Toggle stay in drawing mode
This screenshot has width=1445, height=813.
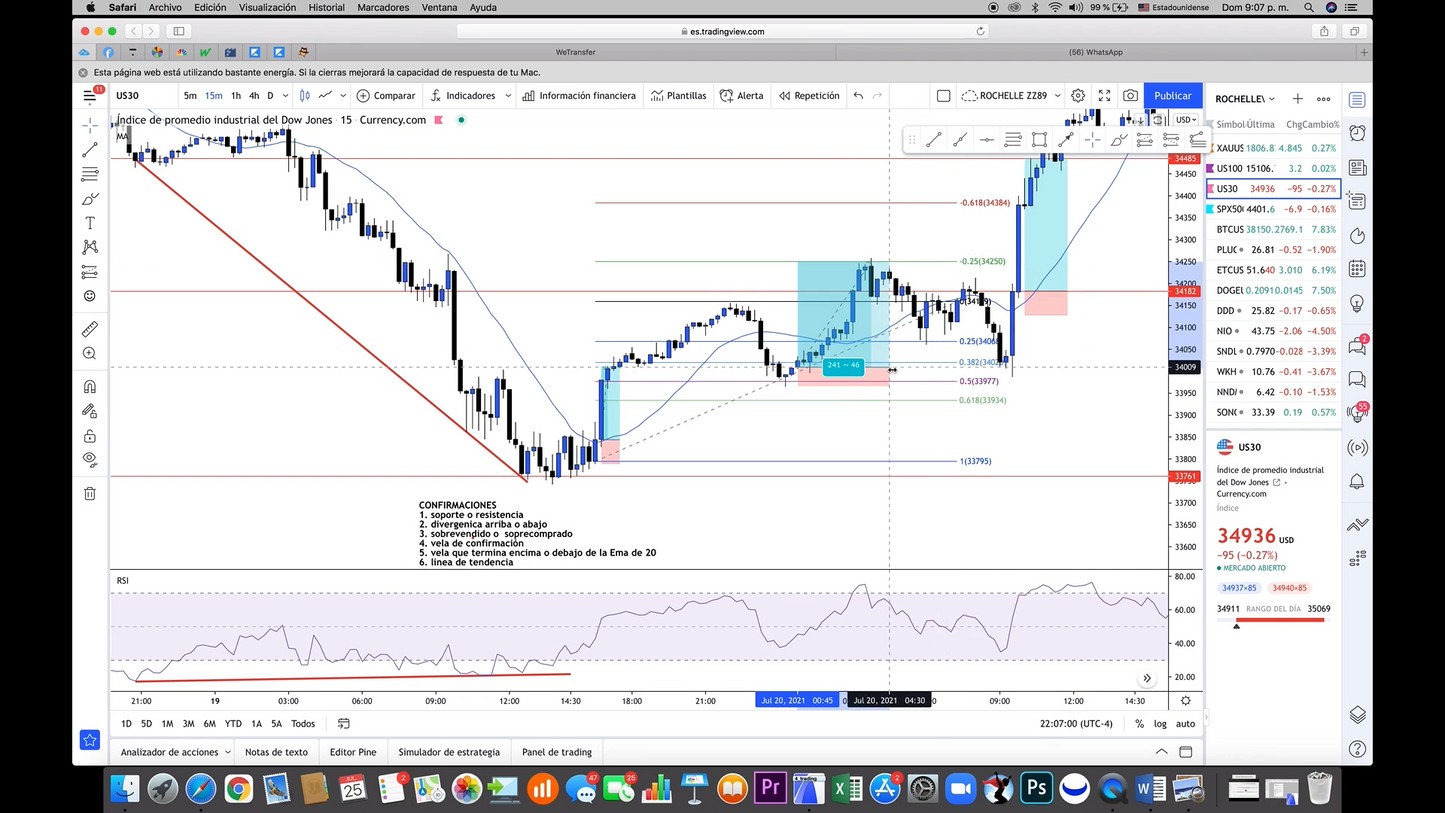tap(90, 411)
